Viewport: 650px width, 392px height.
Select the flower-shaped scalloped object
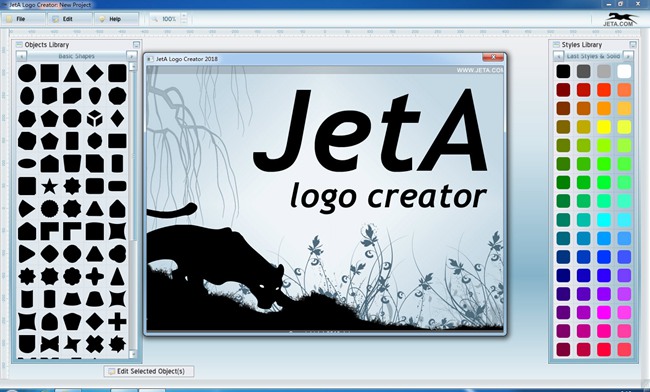72,276
